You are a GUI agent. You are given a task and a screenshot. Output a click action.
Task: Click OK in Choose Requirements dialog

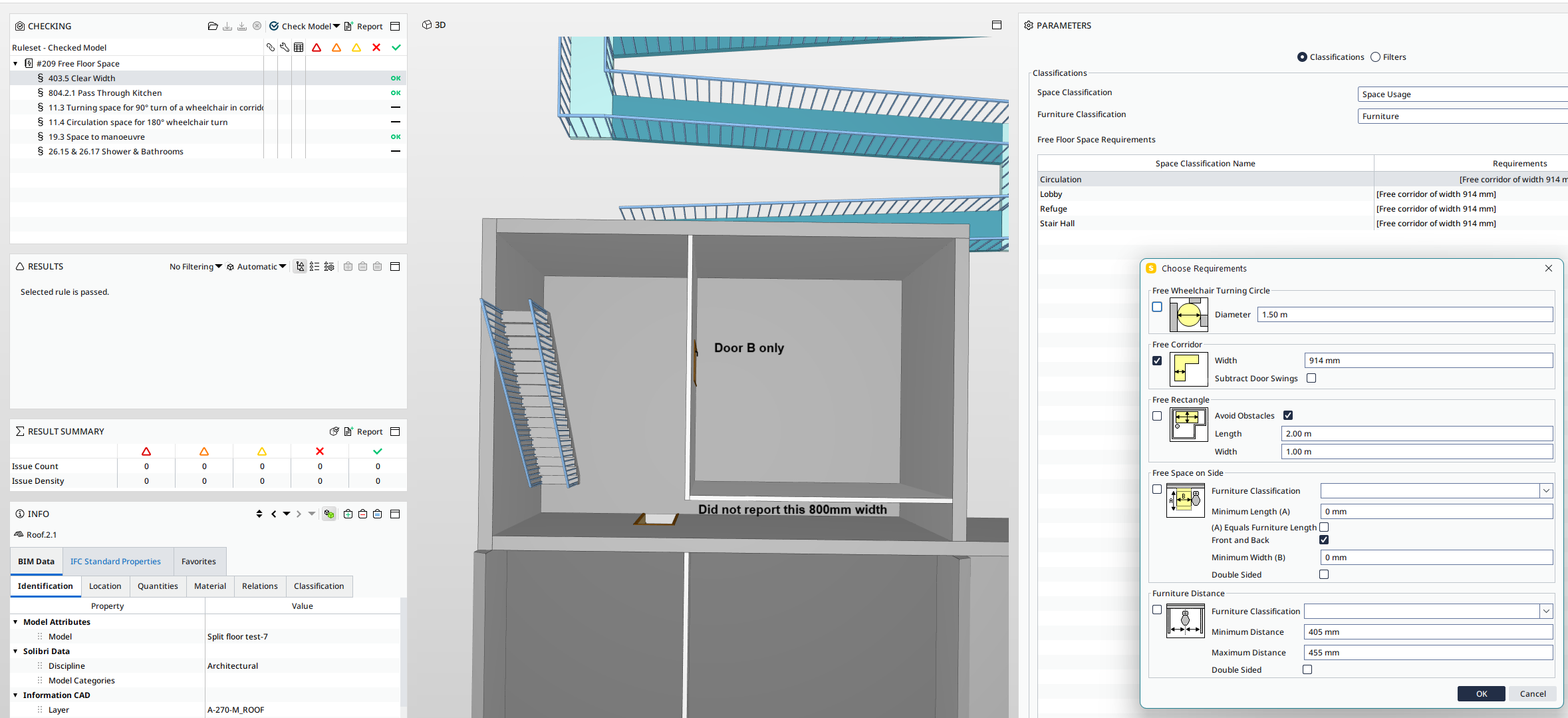tap(1482, 693)
